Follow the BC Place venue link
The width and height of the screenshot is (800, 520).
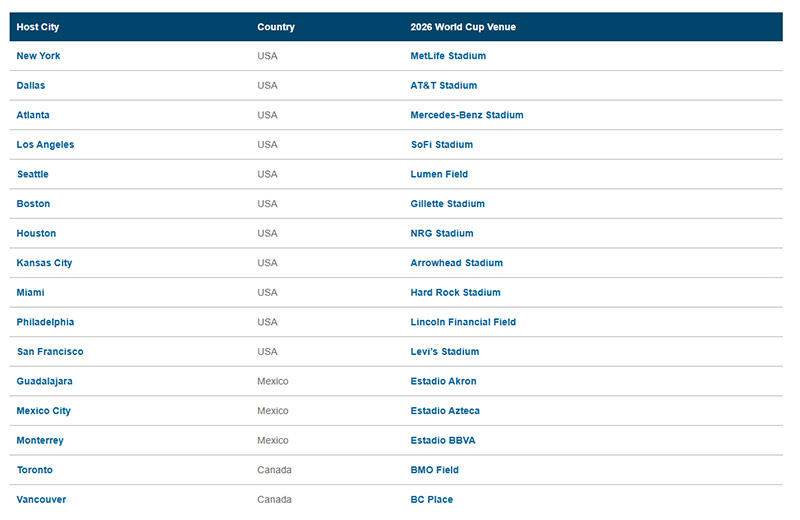point(432,500)
